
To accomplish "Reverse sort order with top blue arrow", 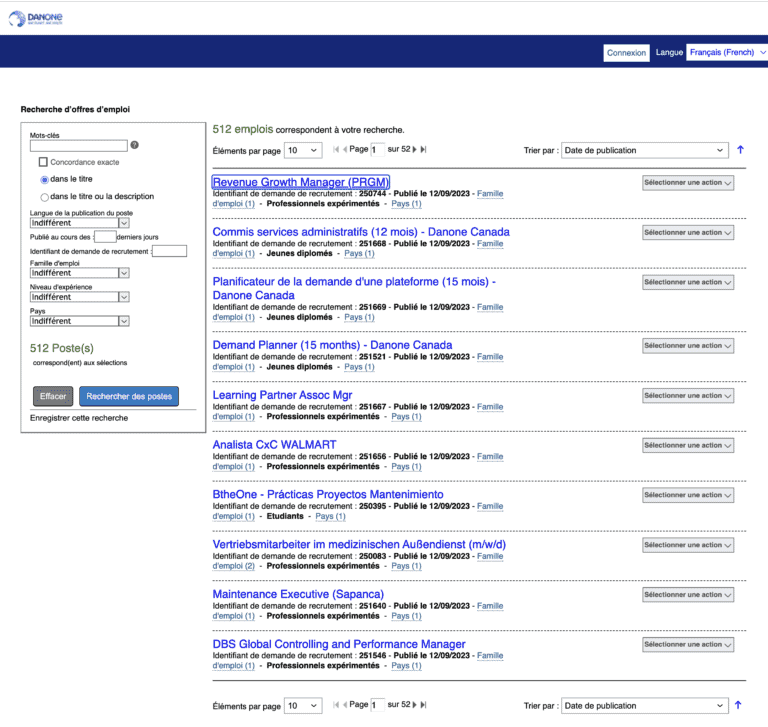I will click(740, 150).
